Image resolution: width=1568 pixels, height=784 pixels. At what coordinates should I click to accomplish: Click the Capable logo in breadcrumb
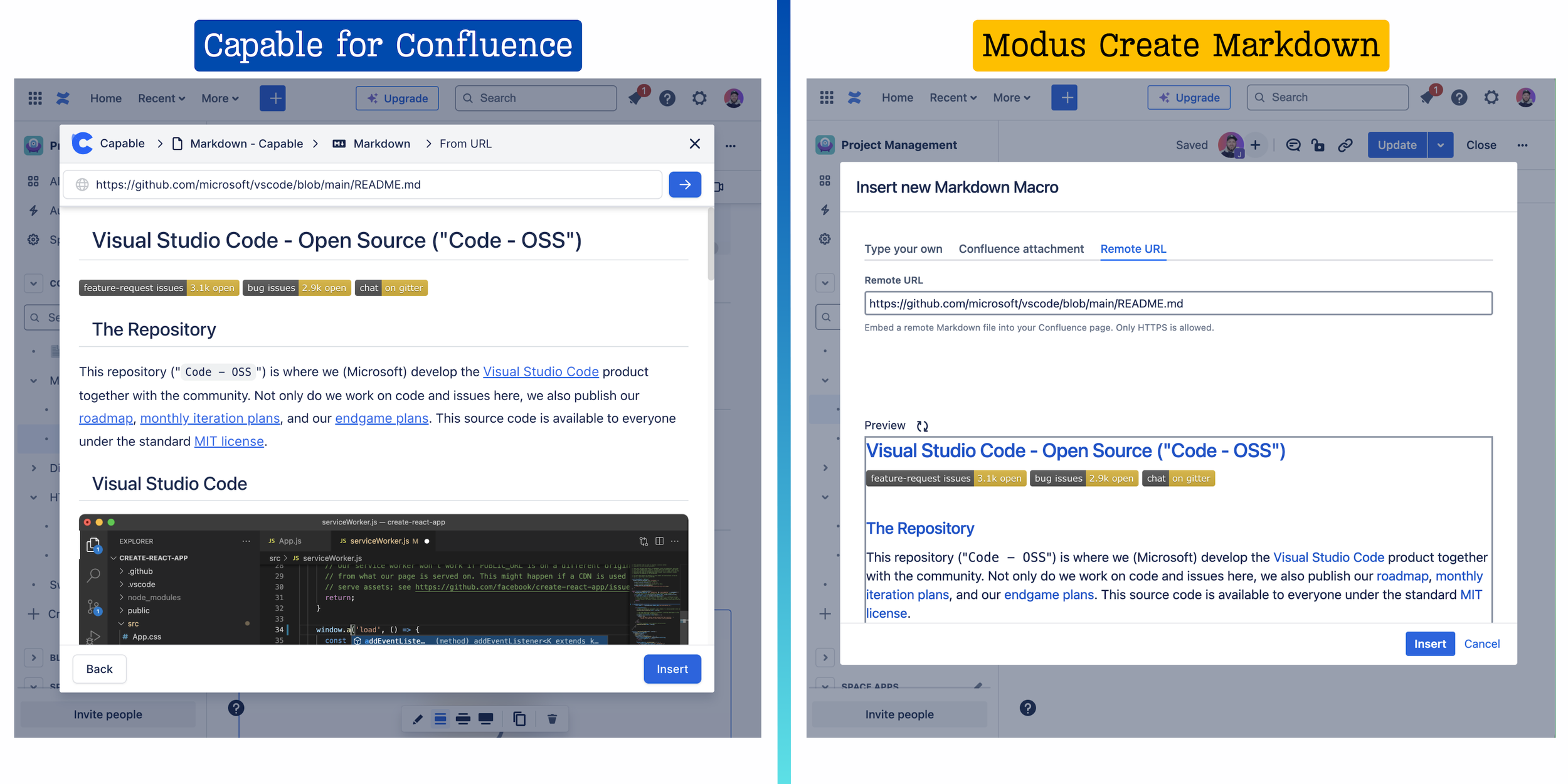tap(82, 144)
